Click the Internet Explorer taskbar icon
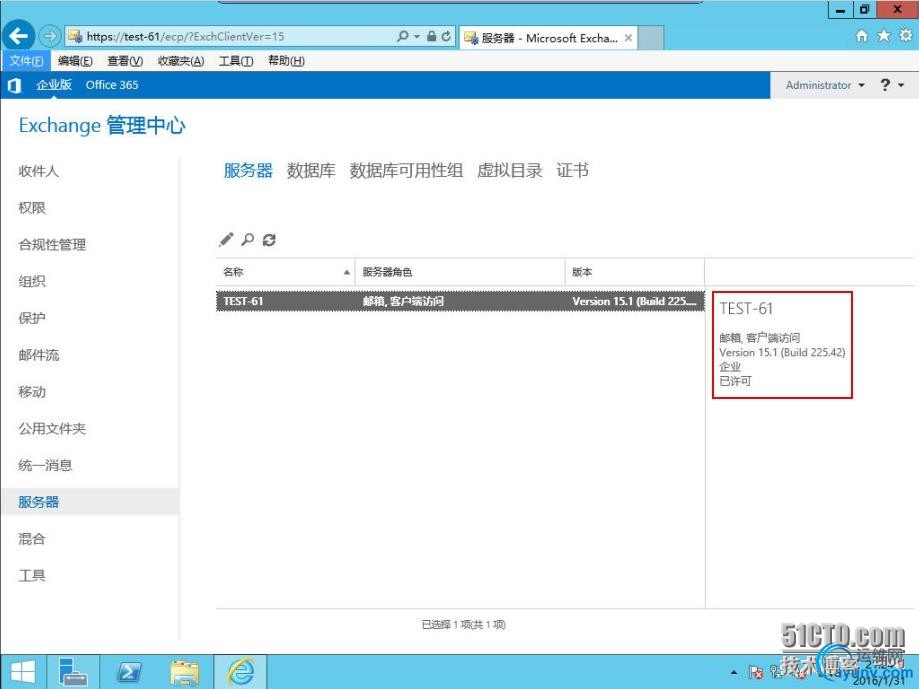Image resolution: width=919 pixels, height=689 pixels. pyautogui.click(x=241, y=672)
